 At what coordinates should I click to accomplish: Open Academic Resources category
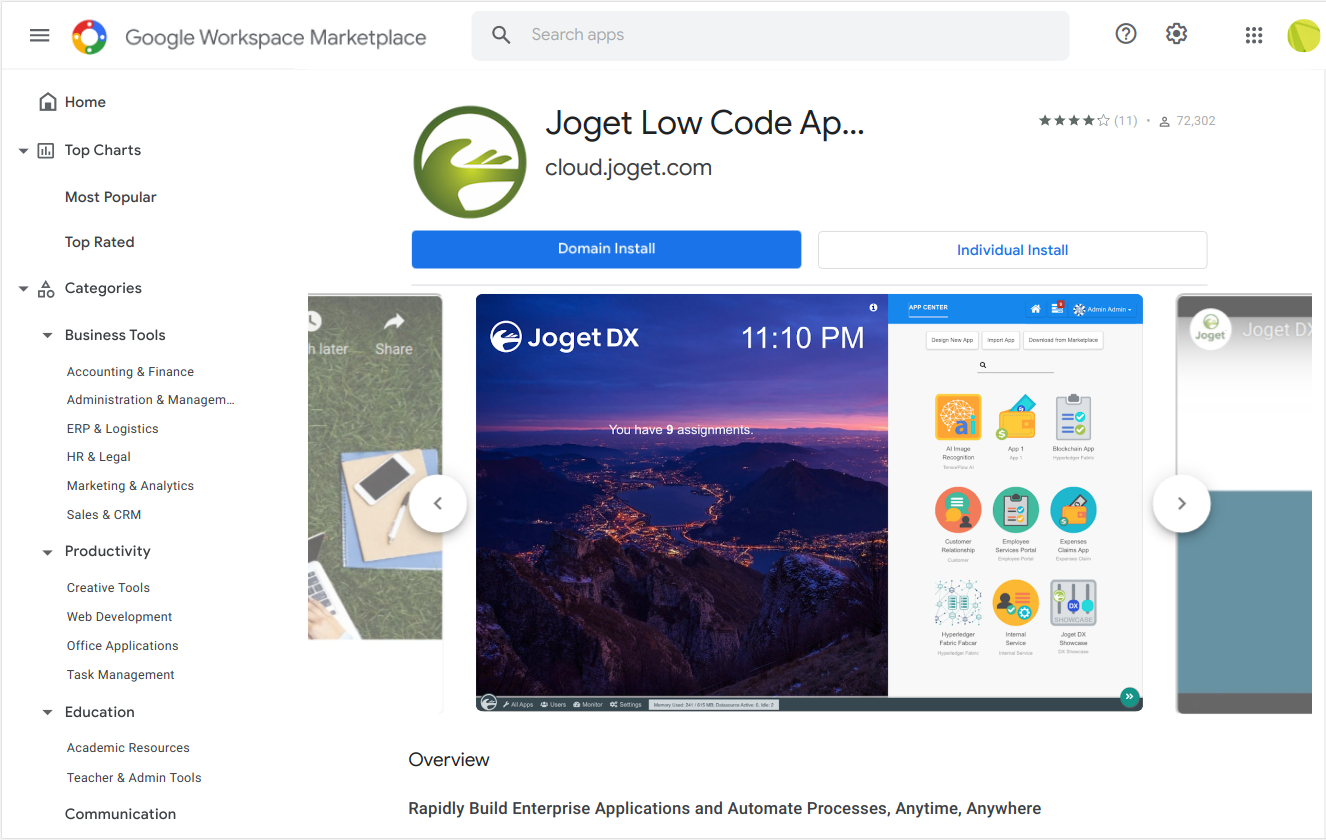click(128, 748)
